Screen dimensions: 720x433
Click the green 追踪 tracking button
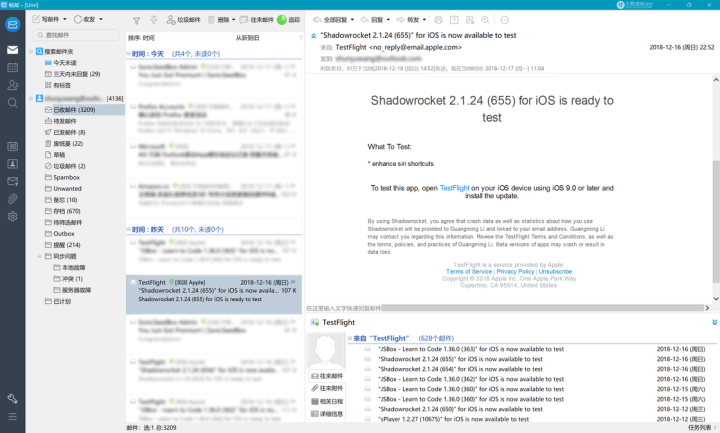coord(289,20)
